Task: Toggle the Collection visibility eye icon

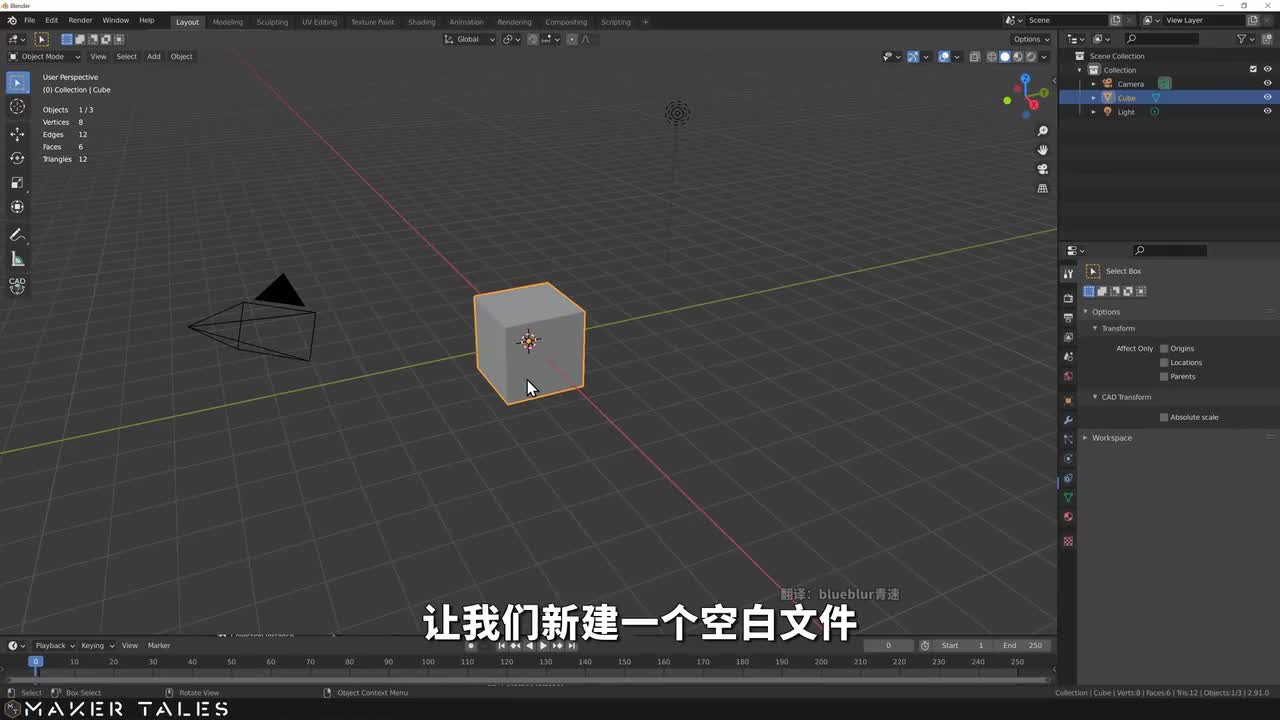Action: (1267, 70)
